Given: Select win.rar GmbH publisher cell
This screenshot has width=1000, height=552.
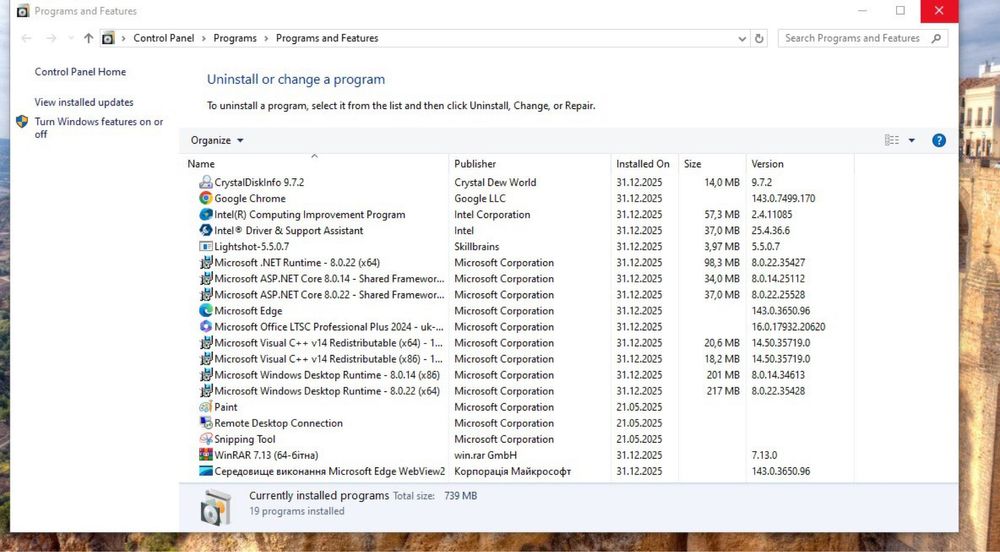Looking at the screenshot, I should [485, 455].
